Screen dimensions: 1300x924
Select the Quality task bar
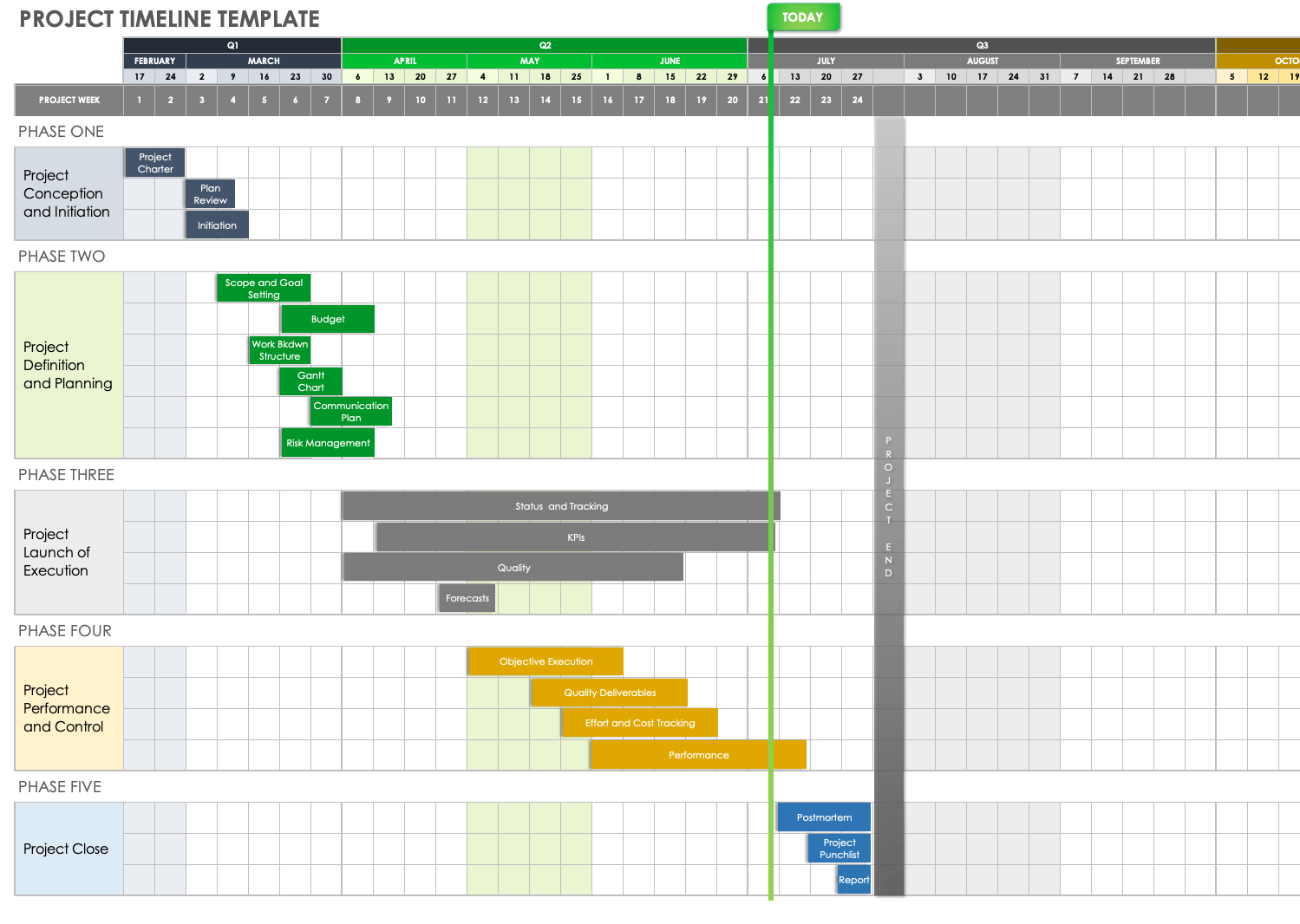[513, 568]
